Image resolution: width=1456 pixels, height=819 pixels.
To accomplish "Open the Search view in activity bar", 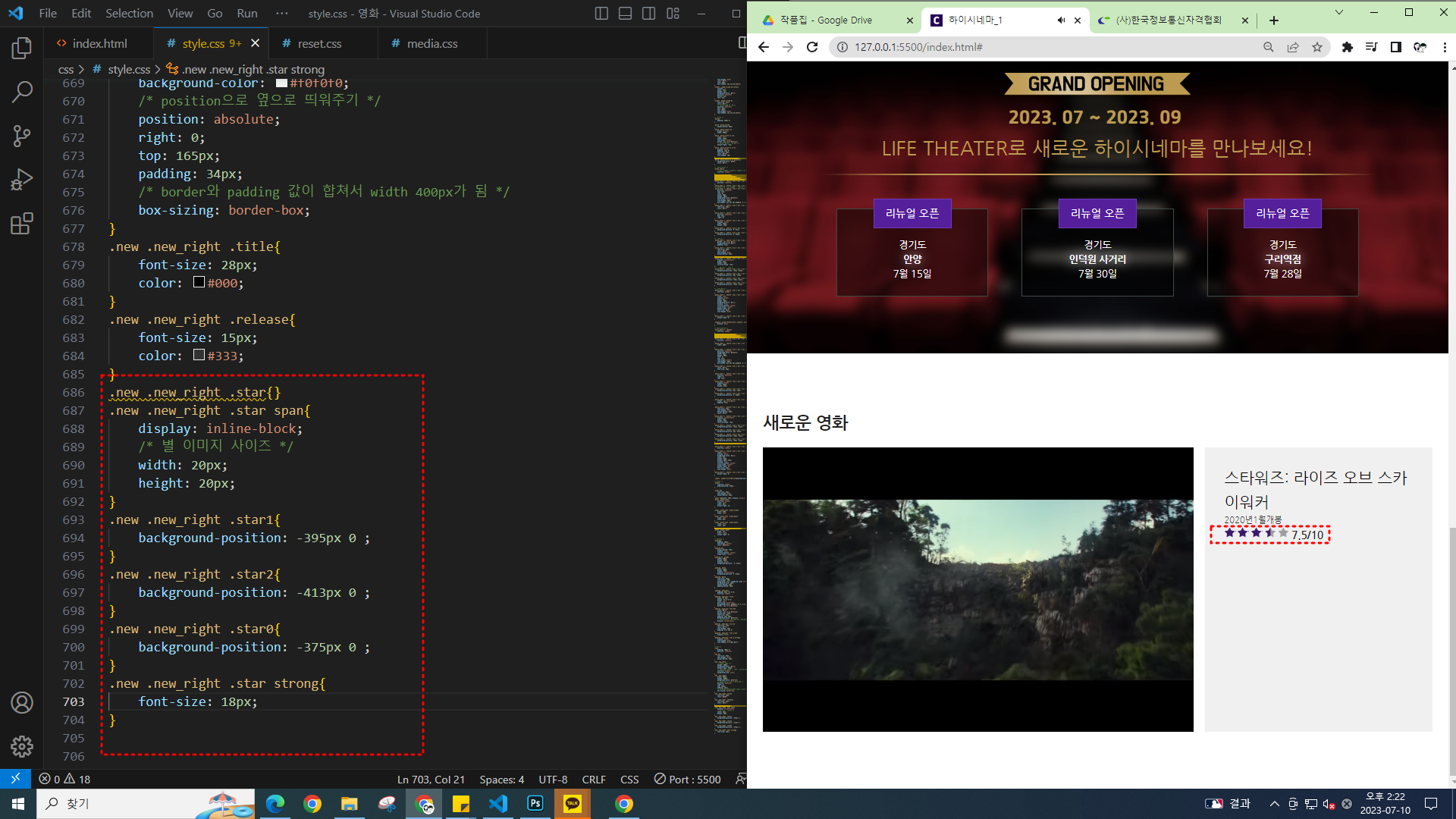I will click(x=22, y=93).
